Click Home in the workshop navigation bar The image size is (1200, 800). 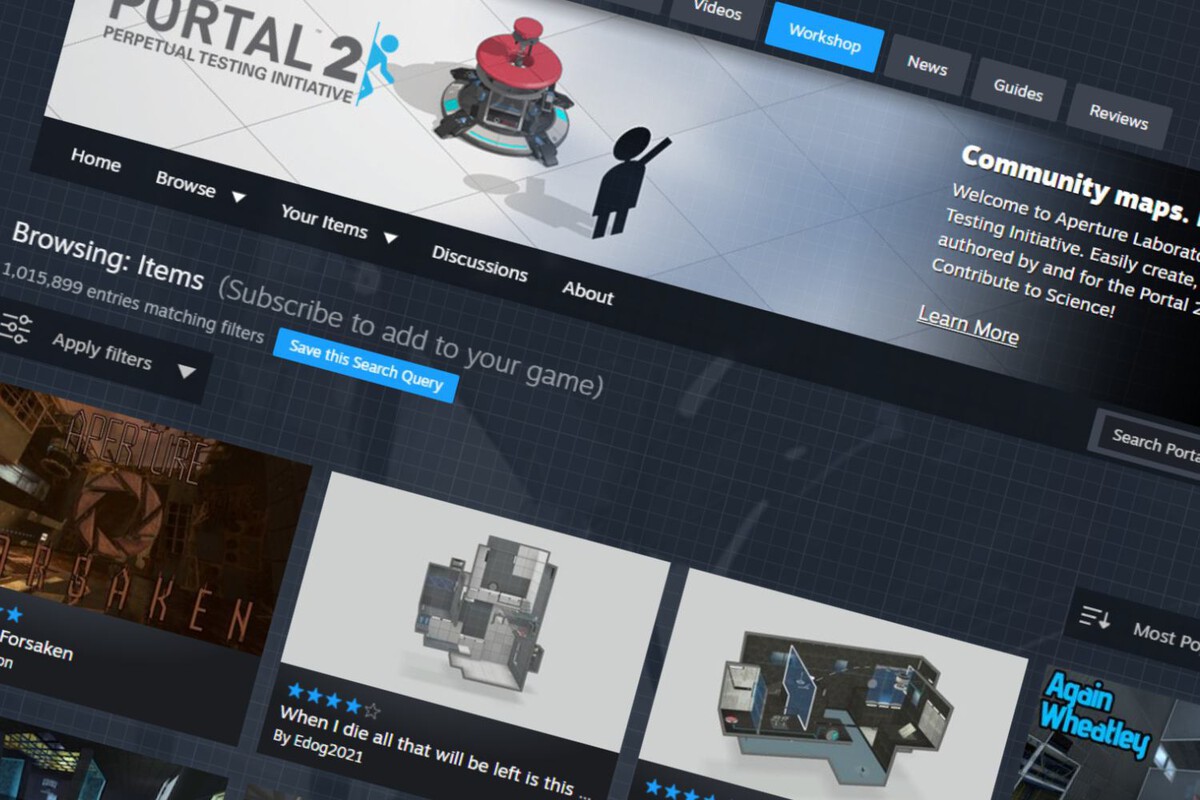(x=96, y=160)
